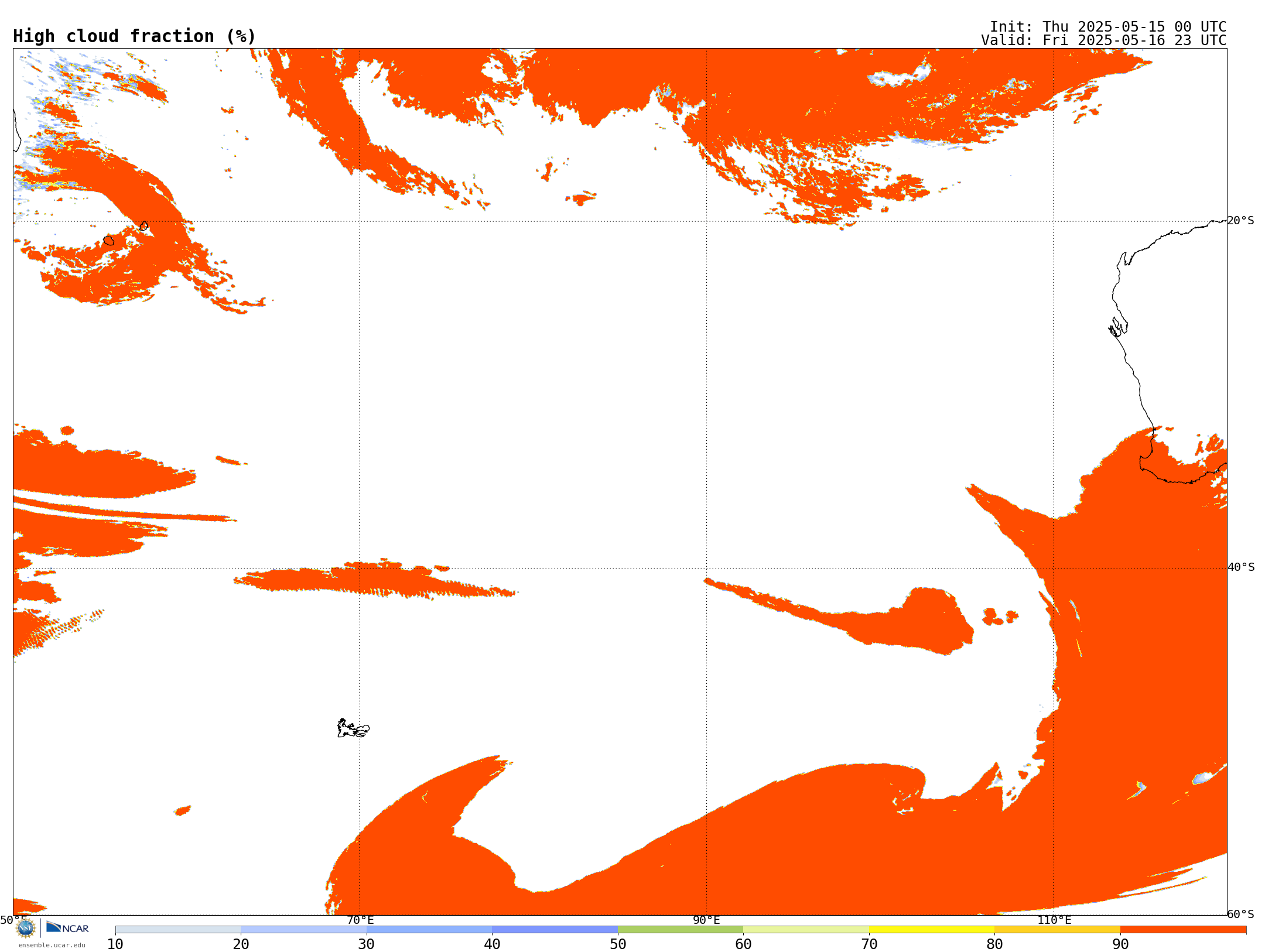1265x952 pixels.
Task: Click the 40°S latitude label
Action: [x=1241, y=567]
